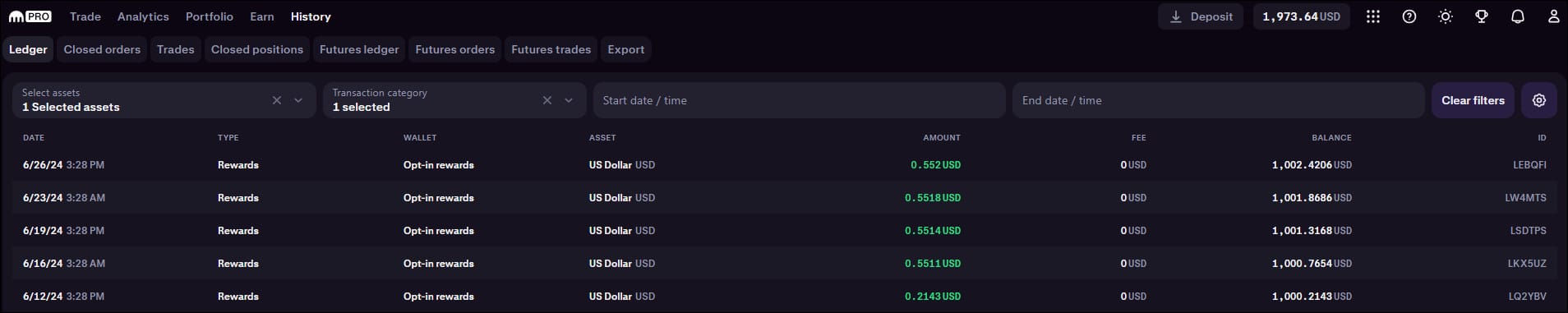Clear the selected assets filter
Viewport: 1568px width, 313px height.
277,100
